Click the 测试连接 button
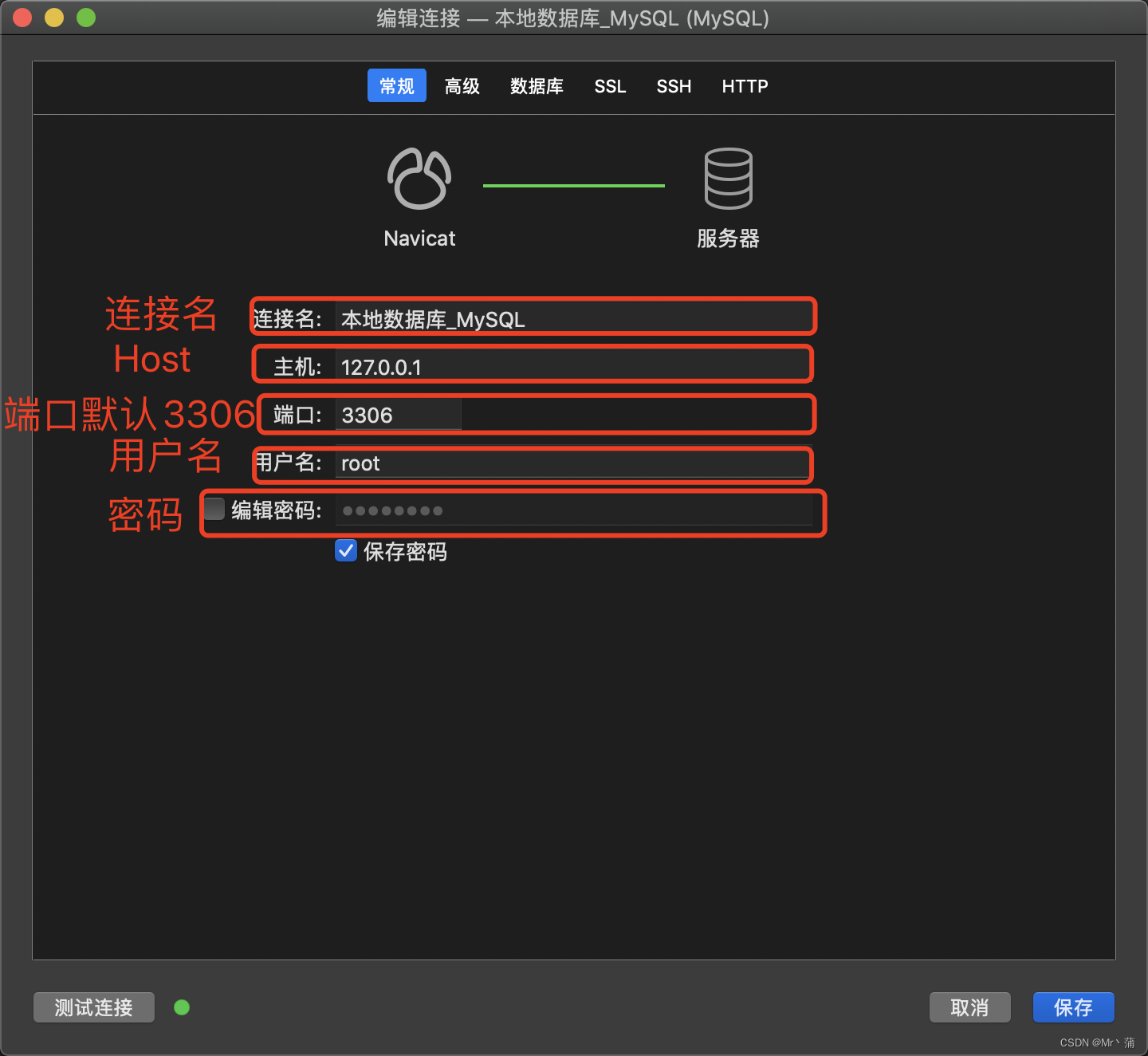Image resolution: width=1148 pixels, height=1056 pixels. tap(94, 1007)
